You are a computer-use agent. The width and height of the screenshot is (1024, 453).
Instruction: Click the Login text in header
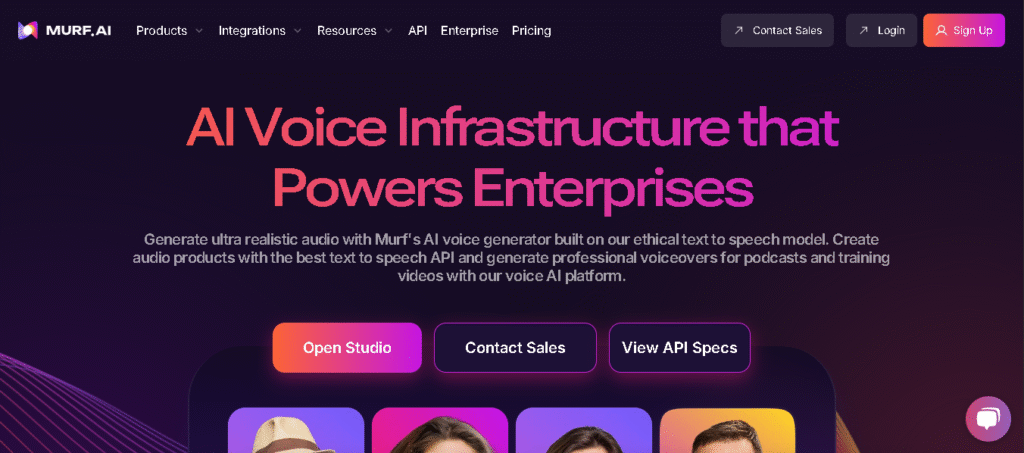[x=891, y=30]
